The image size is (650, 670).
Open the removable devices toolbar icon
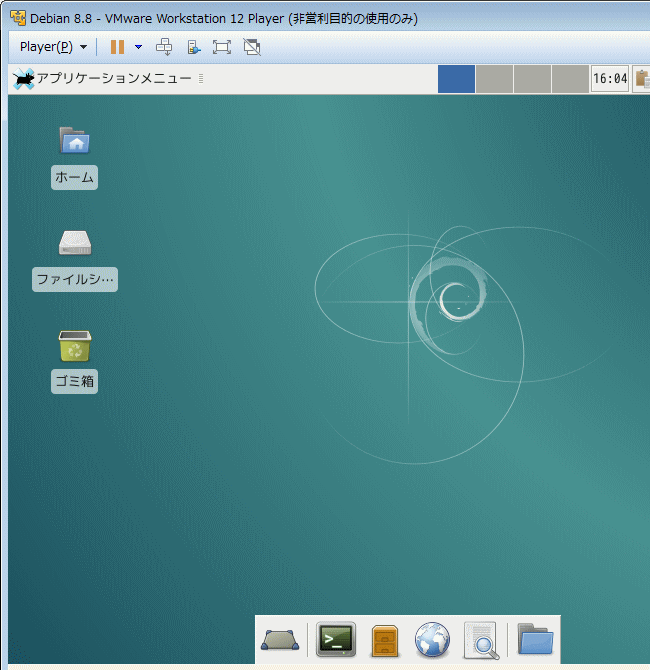pos(194,47)
